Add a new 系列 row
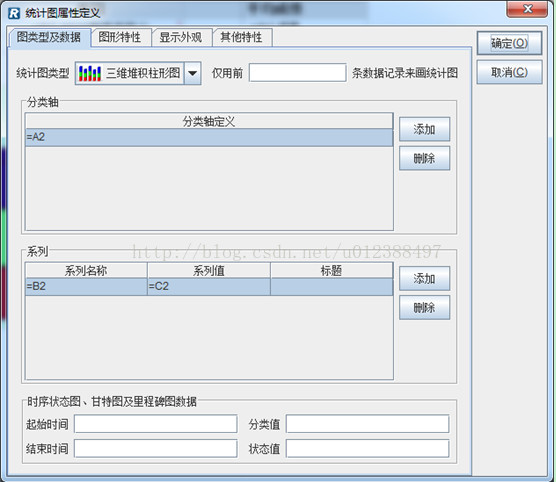 [424, 279]
